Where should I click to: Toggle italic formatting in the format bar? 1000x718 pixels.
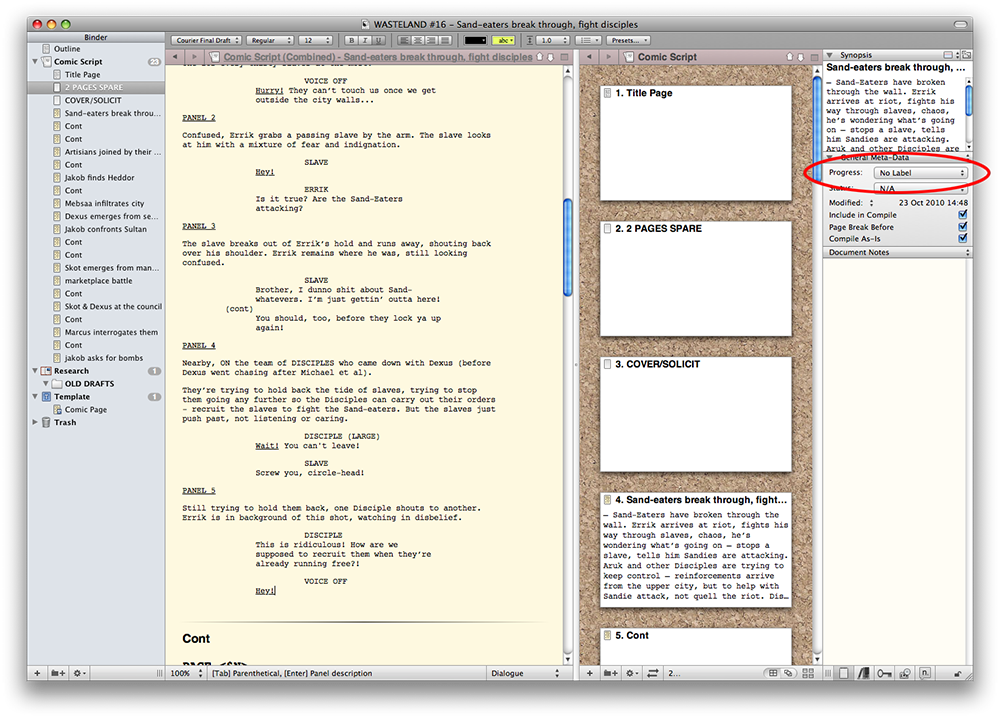click(x=365, y=40)
